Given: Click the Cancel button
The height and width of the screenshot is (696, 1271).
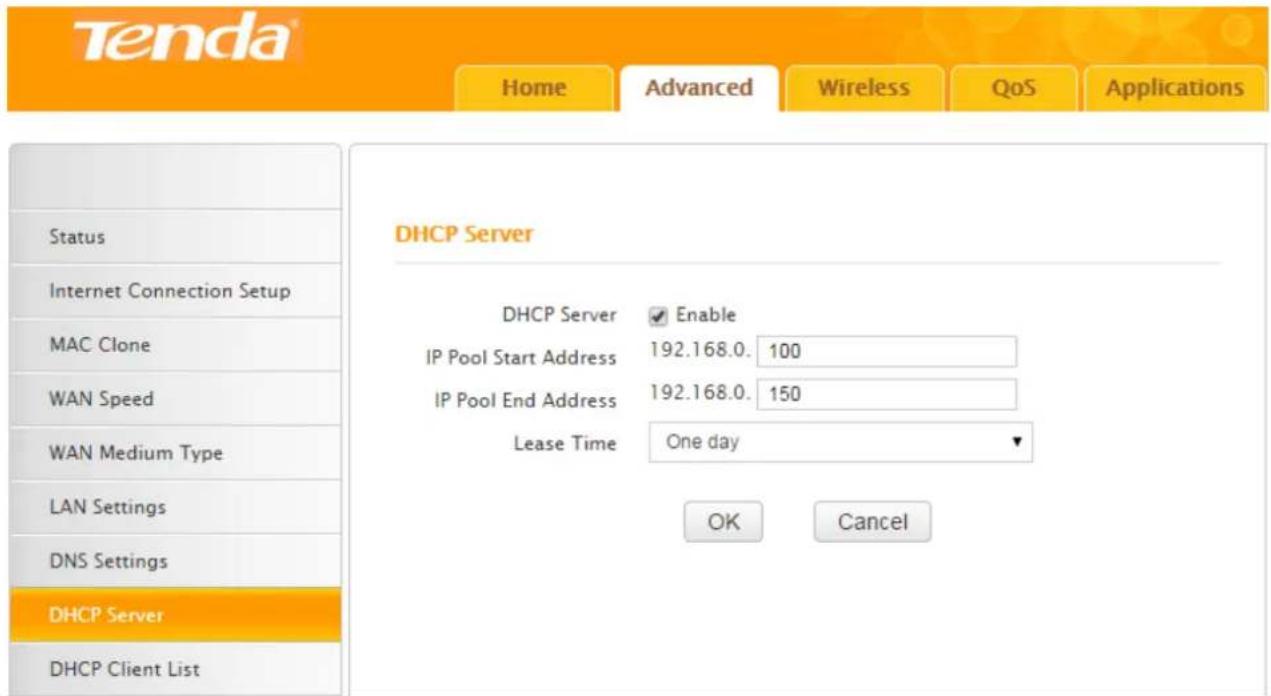Looking at the screenshot, I should point(872,522).
